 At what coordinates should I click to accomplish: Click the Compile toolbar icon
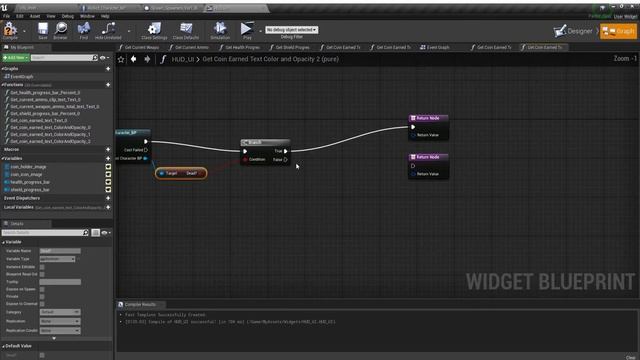click(10, 29)
